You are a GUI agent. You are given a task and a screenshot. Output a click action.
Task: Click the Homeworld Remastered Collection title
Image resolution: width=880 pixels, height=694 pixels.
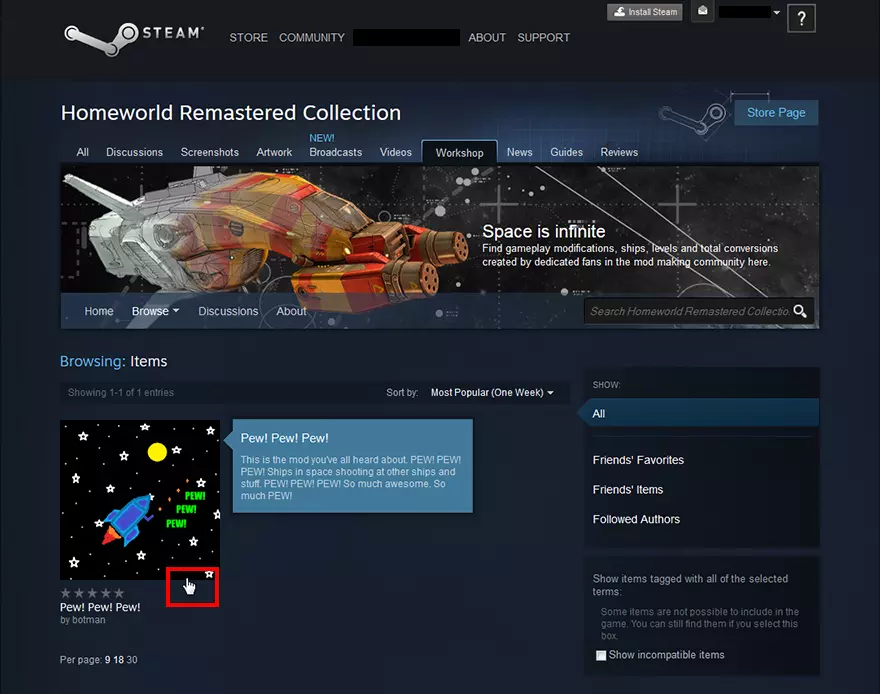coord(231,113)
